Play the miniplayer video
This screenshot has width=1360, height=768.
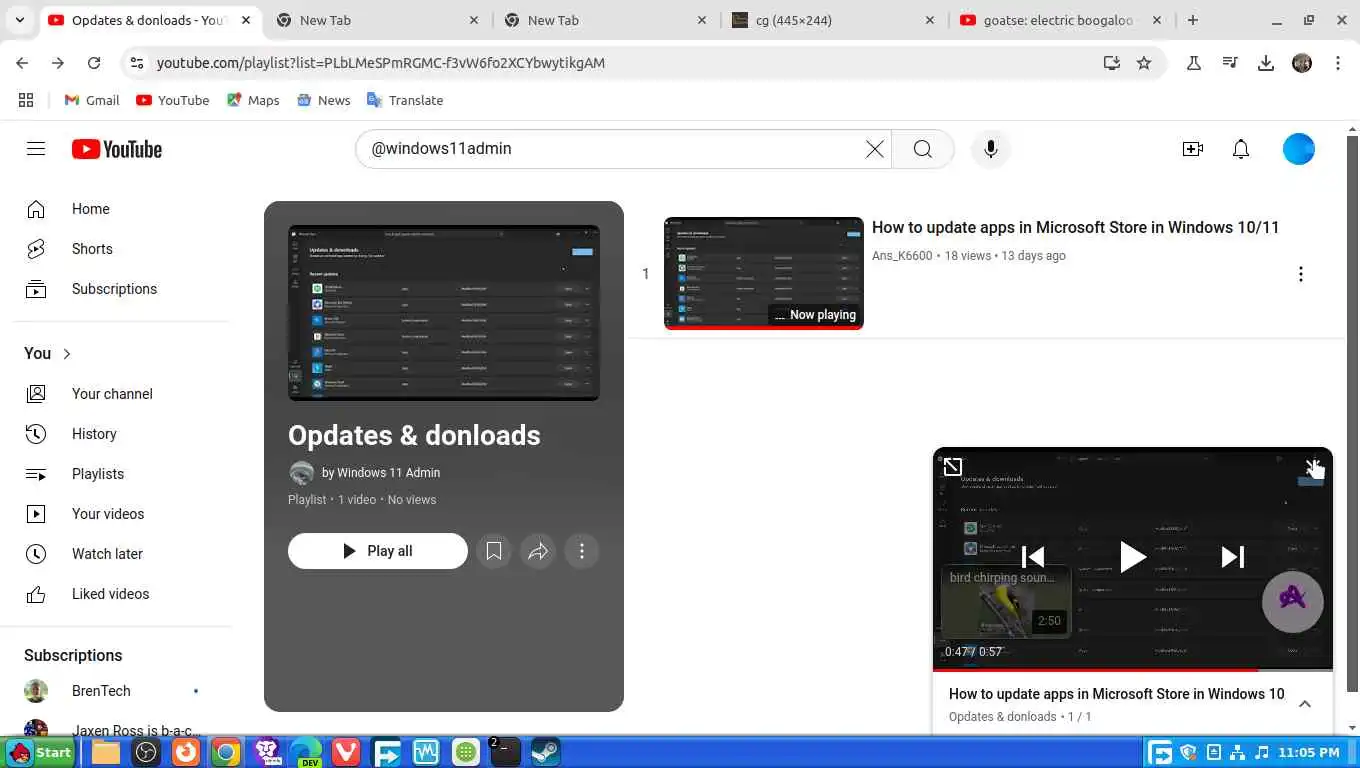click(x=1132, y=557)
